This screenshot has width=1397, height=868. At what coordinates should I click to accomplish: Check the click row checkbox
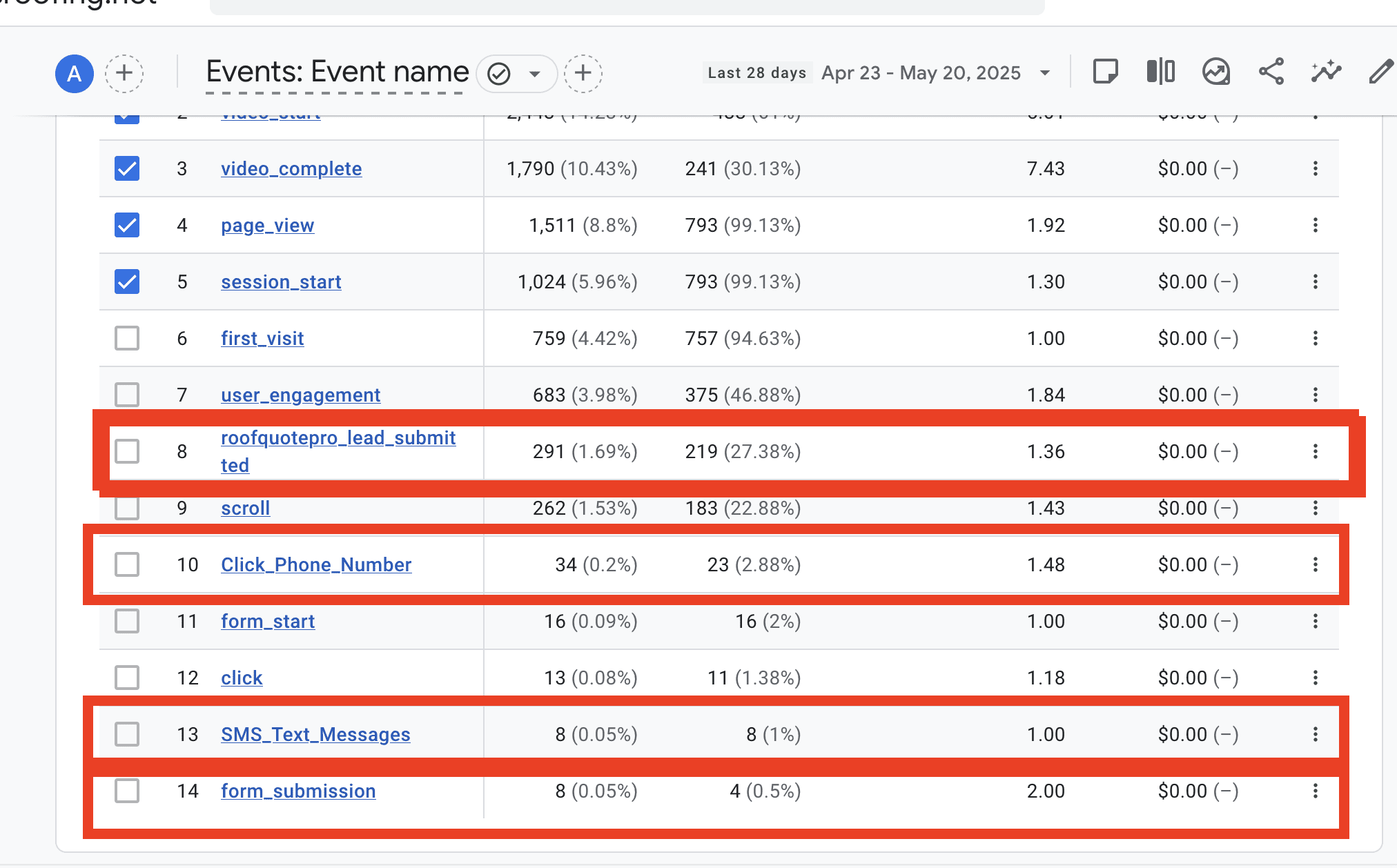(x=127, y=678)
